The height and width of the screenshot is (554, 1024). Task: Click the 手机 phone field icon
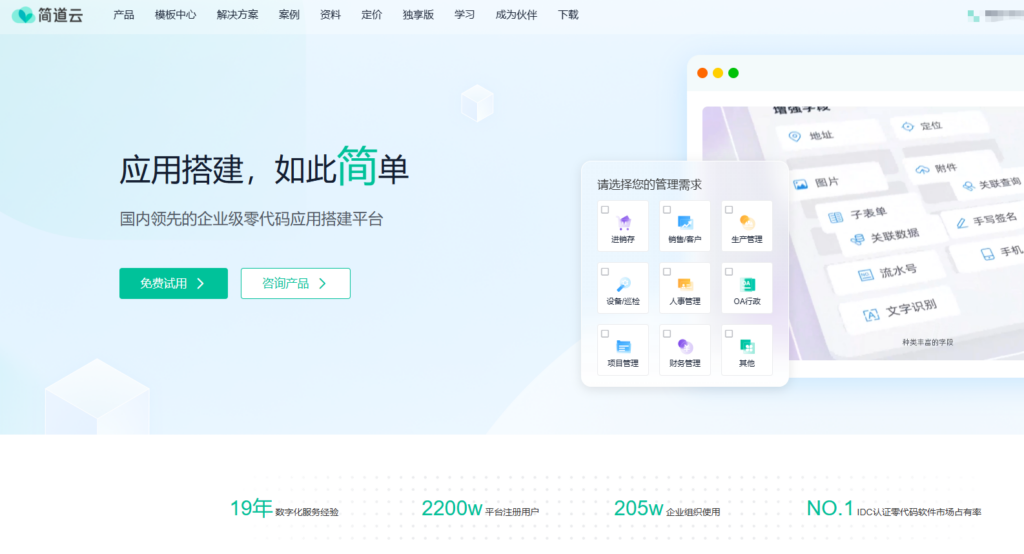click(987, 254)
